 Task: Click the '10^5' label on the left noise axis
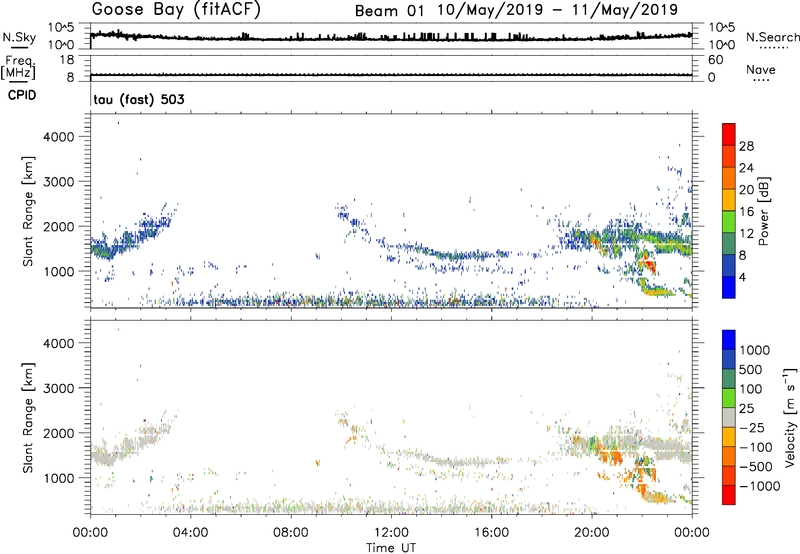tap(61, 28)
